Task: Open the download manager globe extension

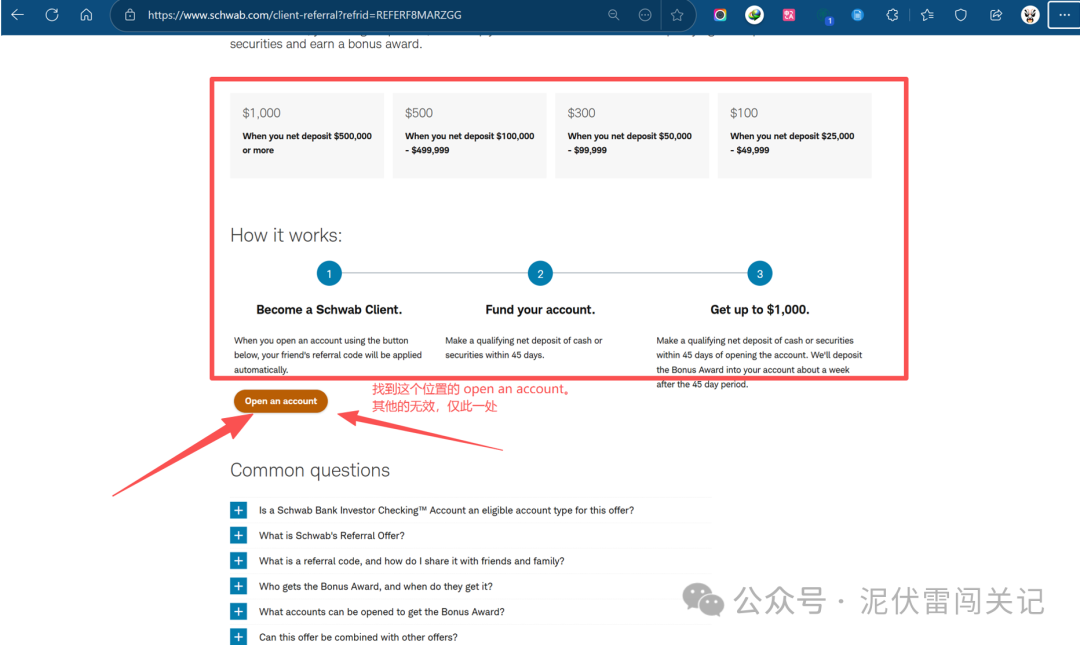Action: pyautogui.click(x=754, y=14)
